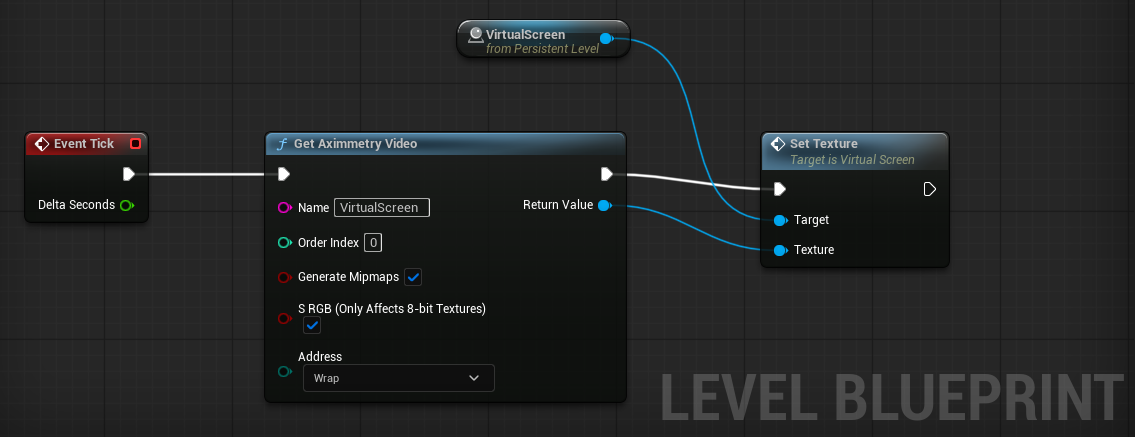Disable the Generate Mipmaps checkbox
This screenshot has width=1135, height=437.
tap(413, 277)
